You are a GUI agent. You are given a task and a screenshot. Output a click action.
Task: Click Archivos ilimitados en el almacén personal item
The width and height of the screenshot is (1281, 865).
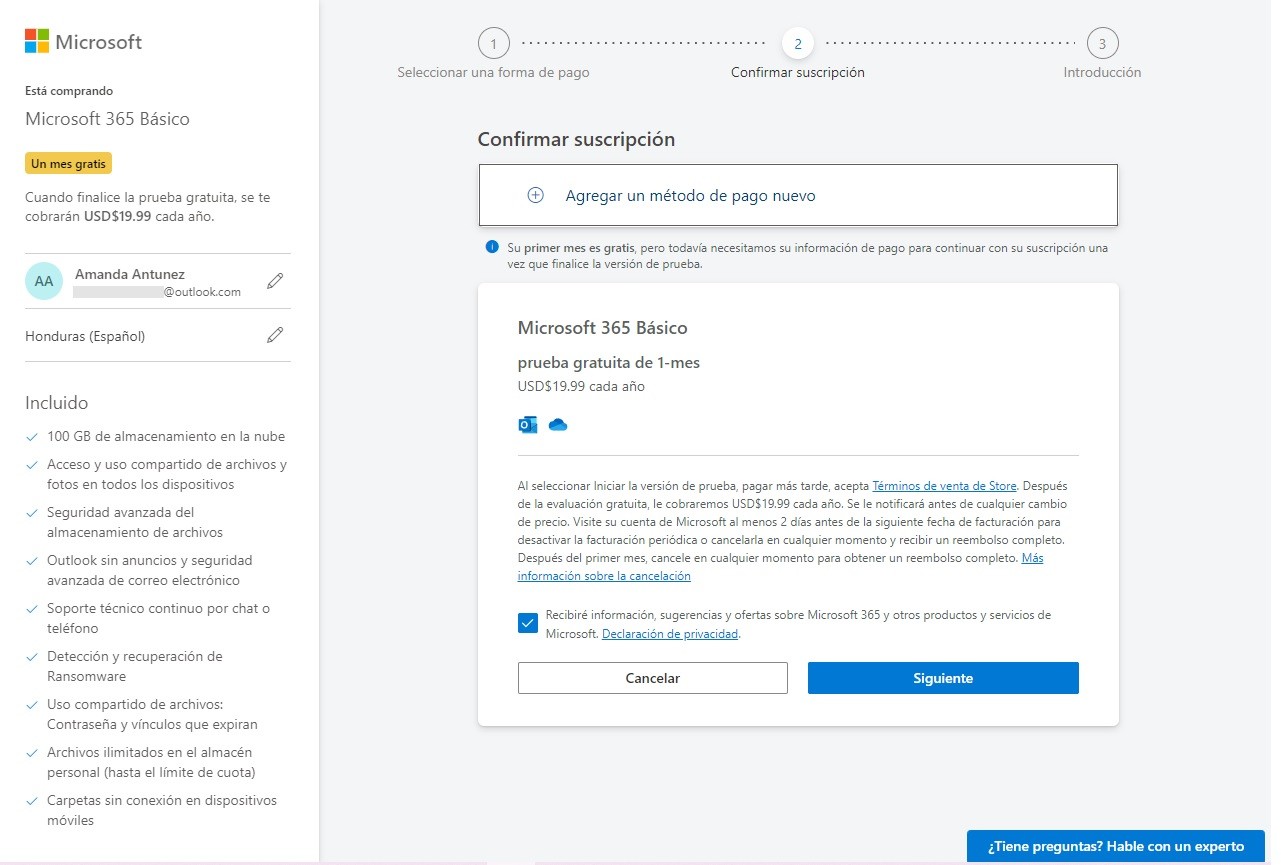(x=151, y=763)
